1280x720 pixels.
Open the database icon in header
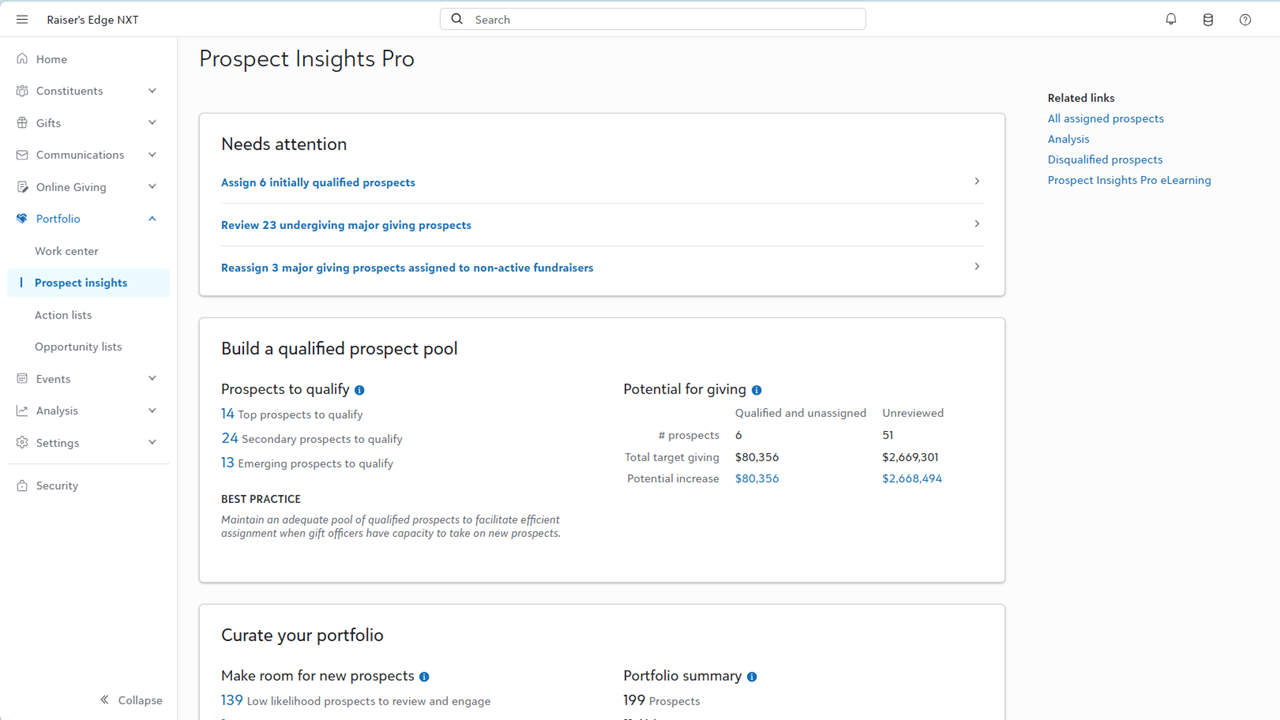coord(1208,19)
